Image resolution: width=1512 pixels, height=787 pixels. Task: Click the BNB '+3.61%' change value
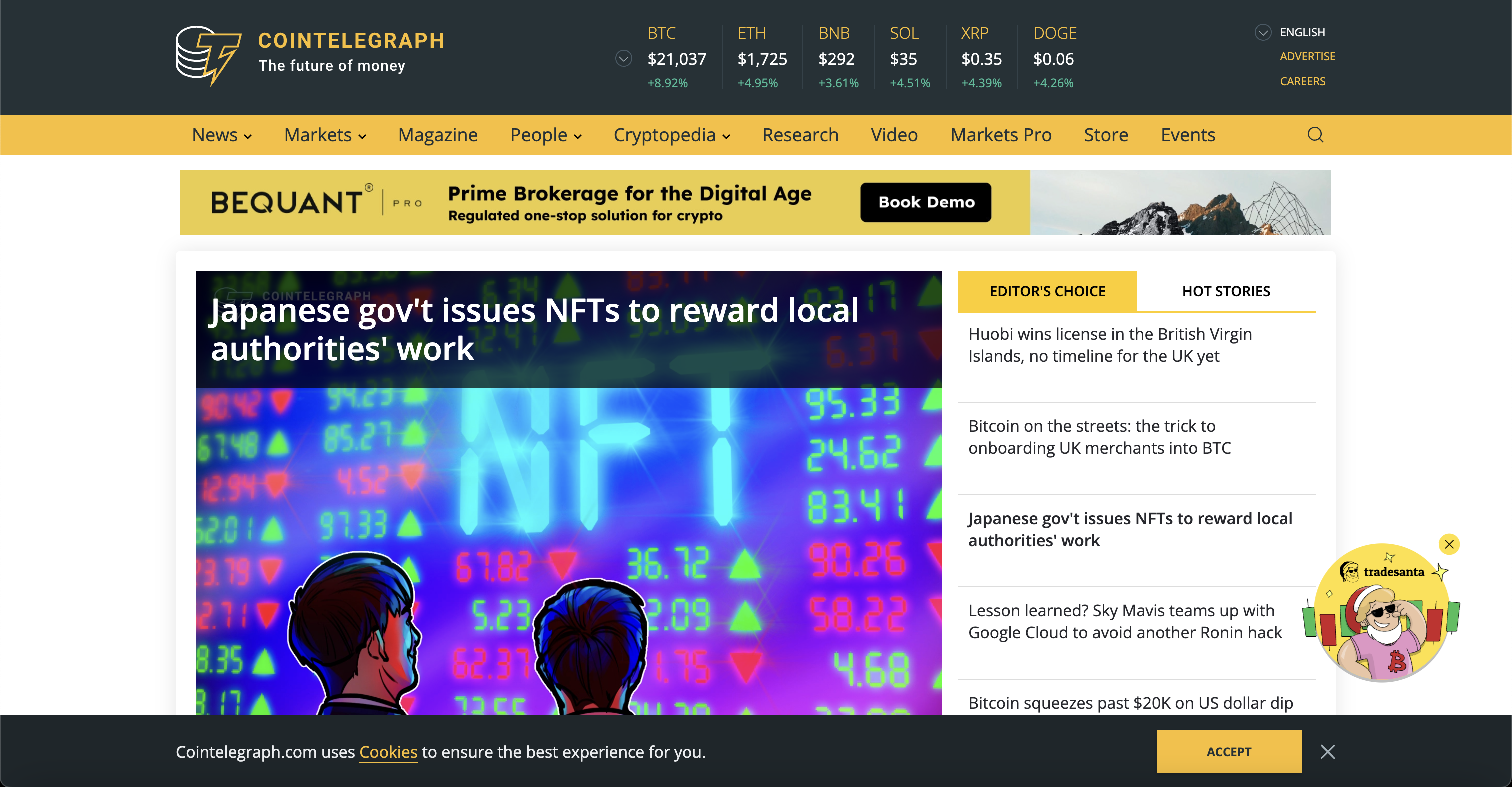[838, 83]
